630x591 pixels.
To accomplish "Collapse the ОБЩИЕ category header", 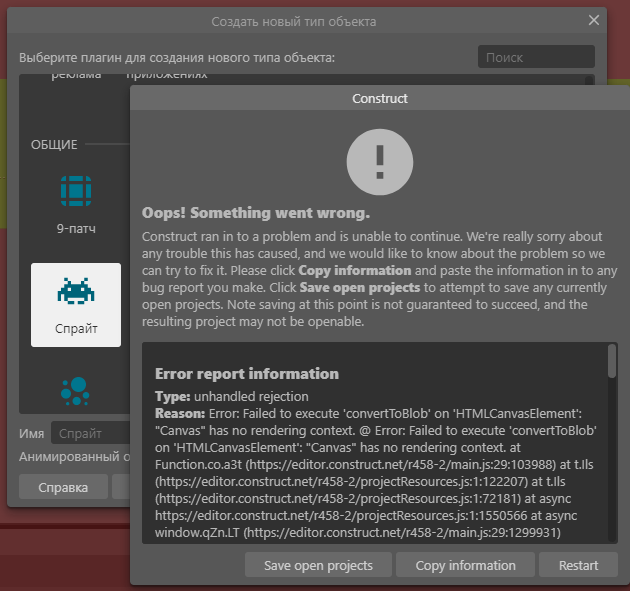I will pos(54,145).
